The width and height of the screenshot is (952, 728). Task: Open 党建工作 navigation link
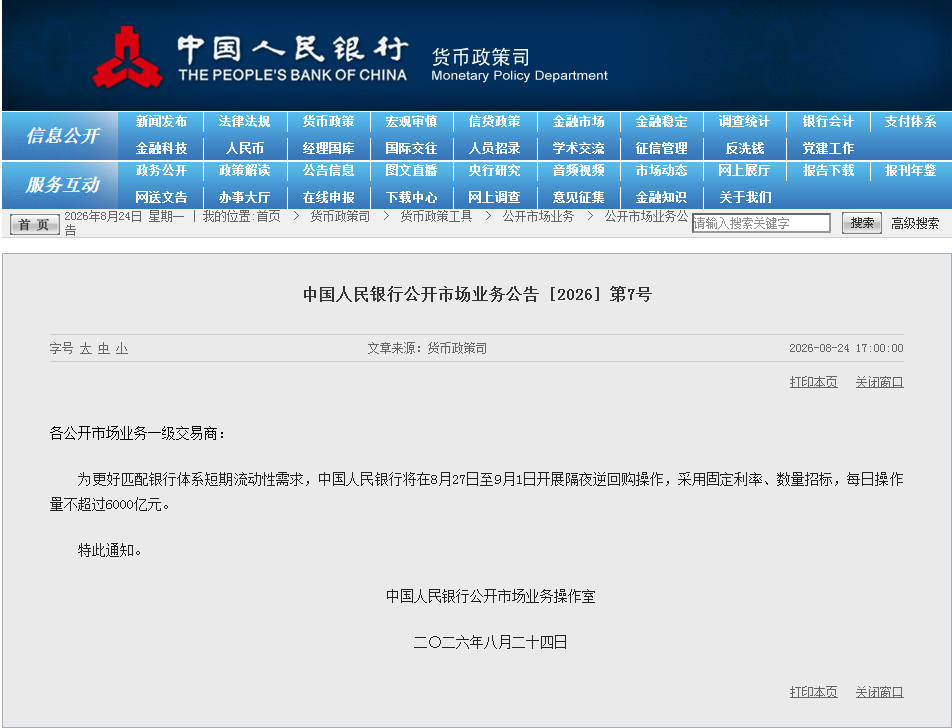click(828, 148)
